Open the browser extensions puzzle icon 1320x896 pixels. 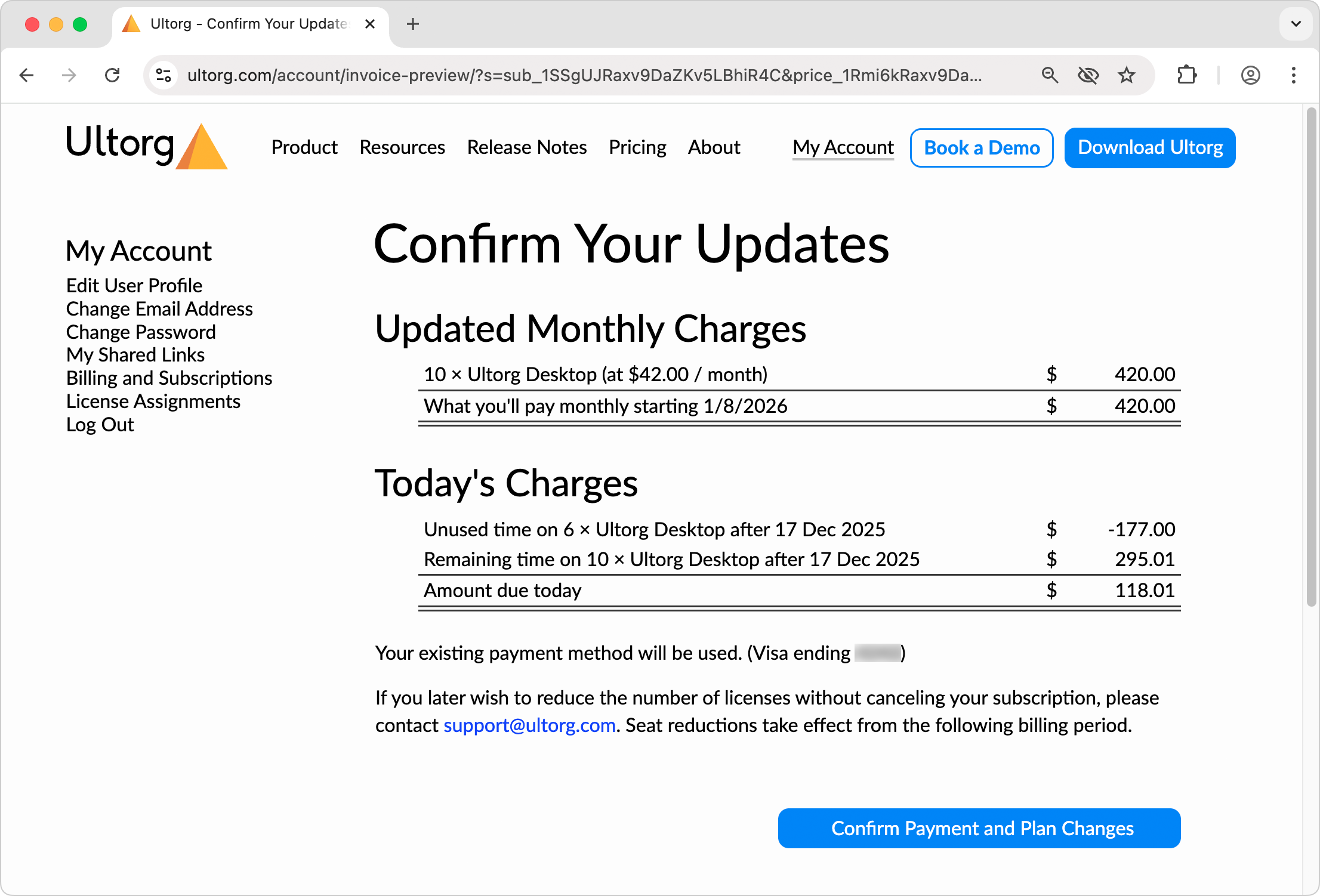click(1186, 75)
